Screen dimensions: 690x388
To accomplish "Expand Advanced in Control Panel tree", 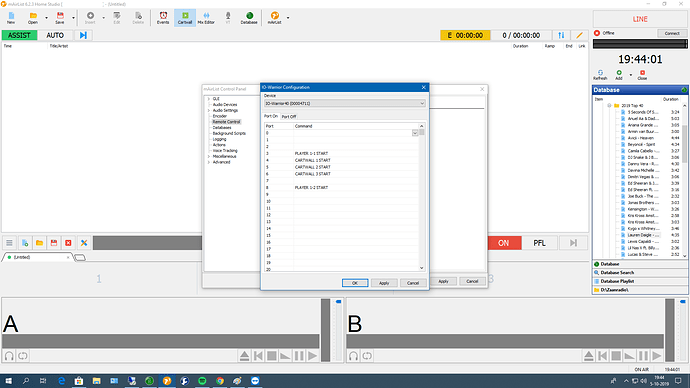I will pyautogui.click(x=209, y=162).
